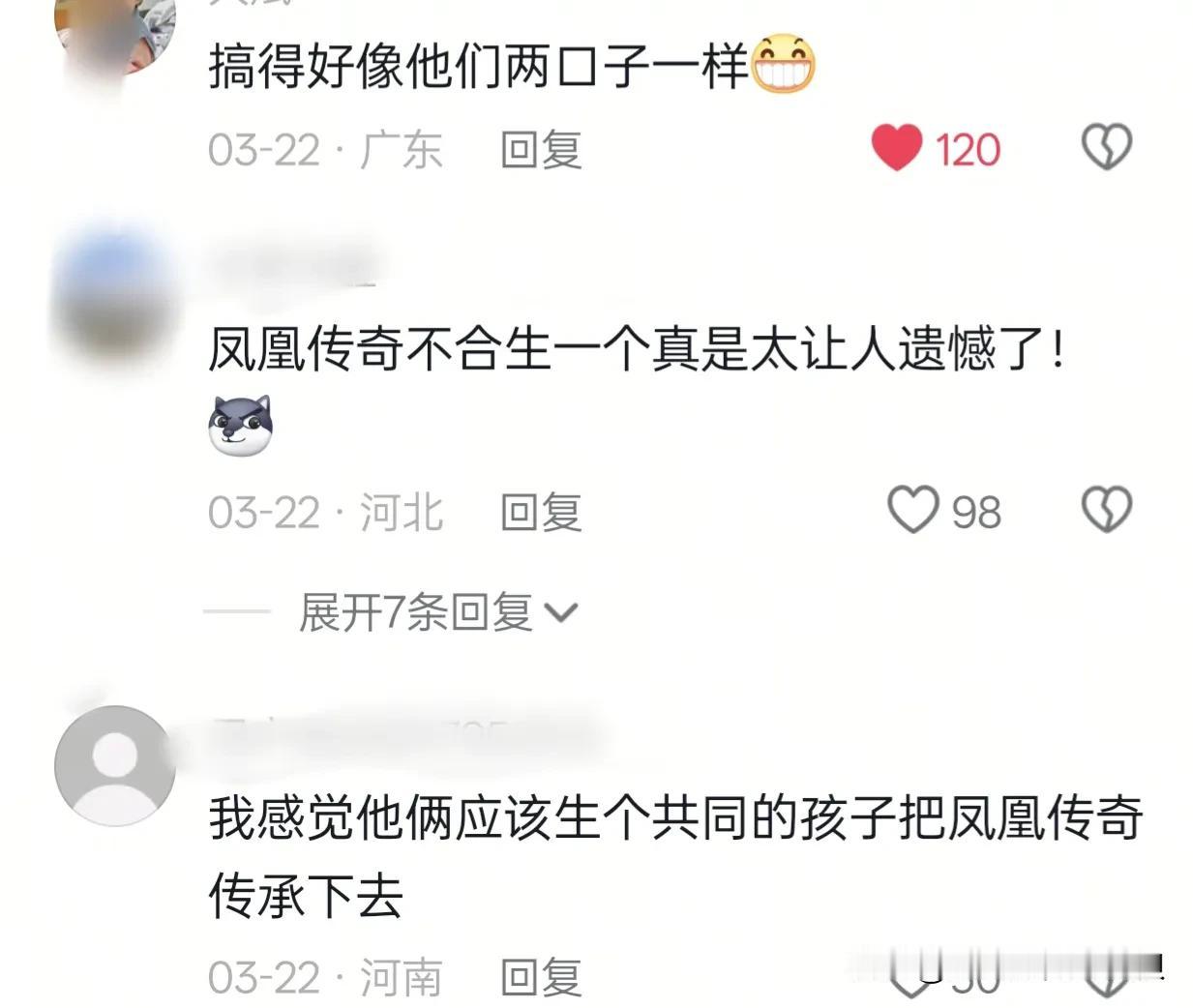This screenshot has width=1193, height=1008.
Task: Select the comment about 生个共同的孩子
Action: click(675, 856)
